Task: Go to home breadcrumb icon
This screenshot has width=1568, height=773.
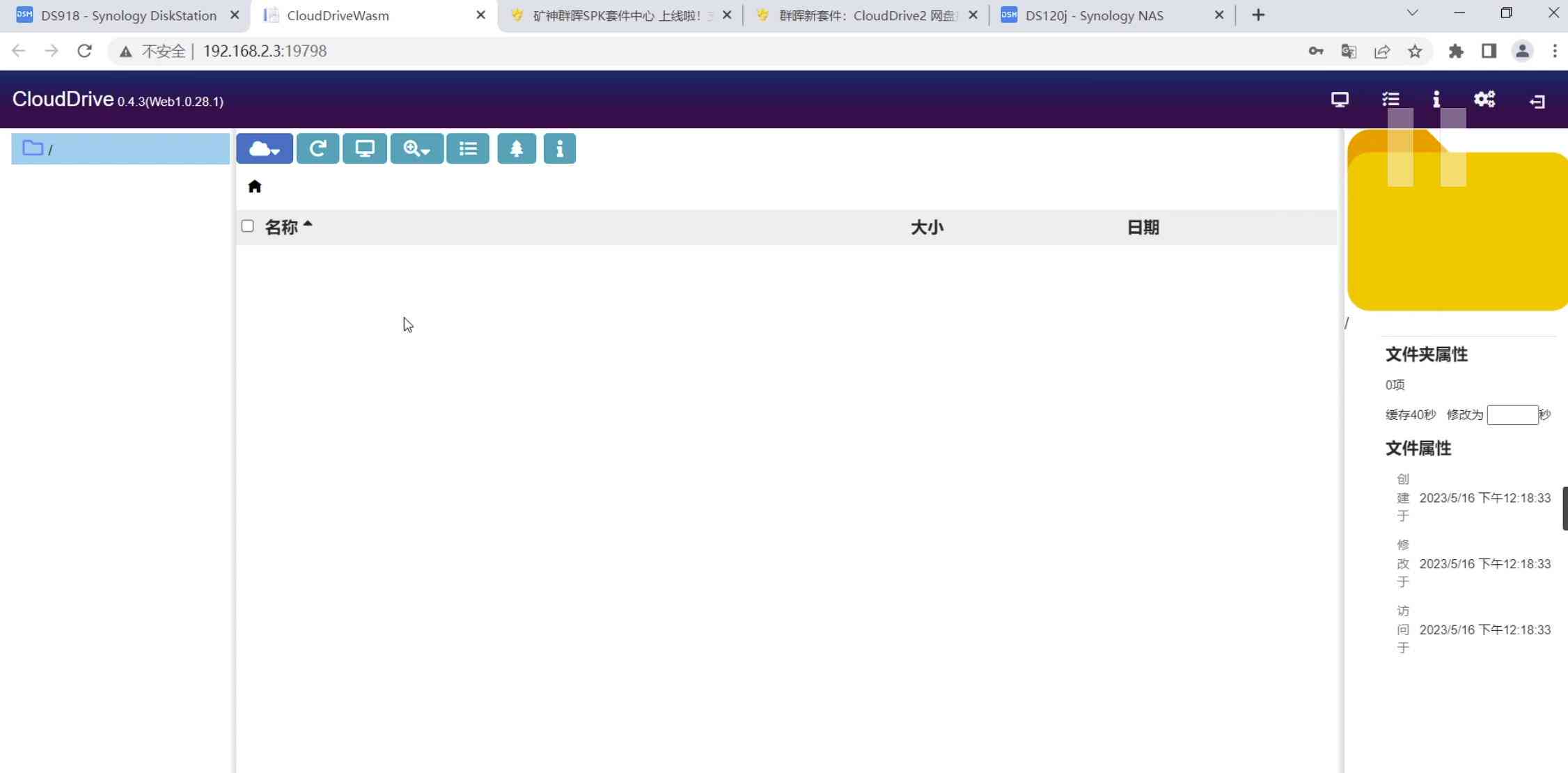Action: pos(255,186)
